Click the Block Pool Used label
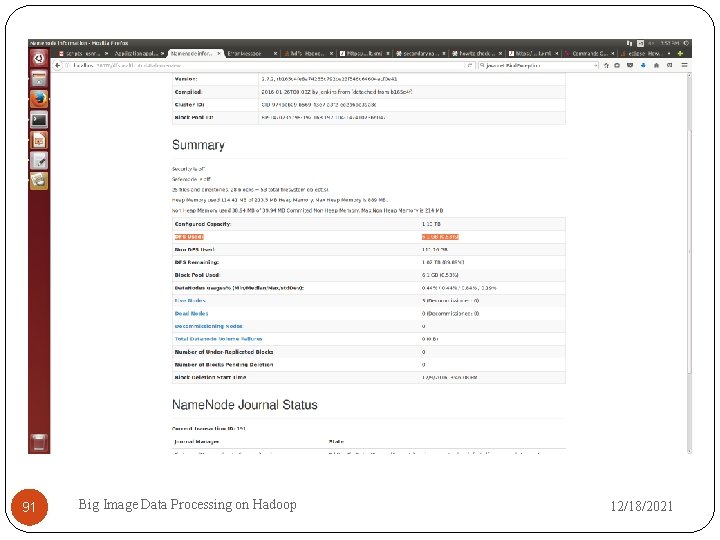This screenshot has height=540, width=720. pyautogui.click(x=197, y=275)
